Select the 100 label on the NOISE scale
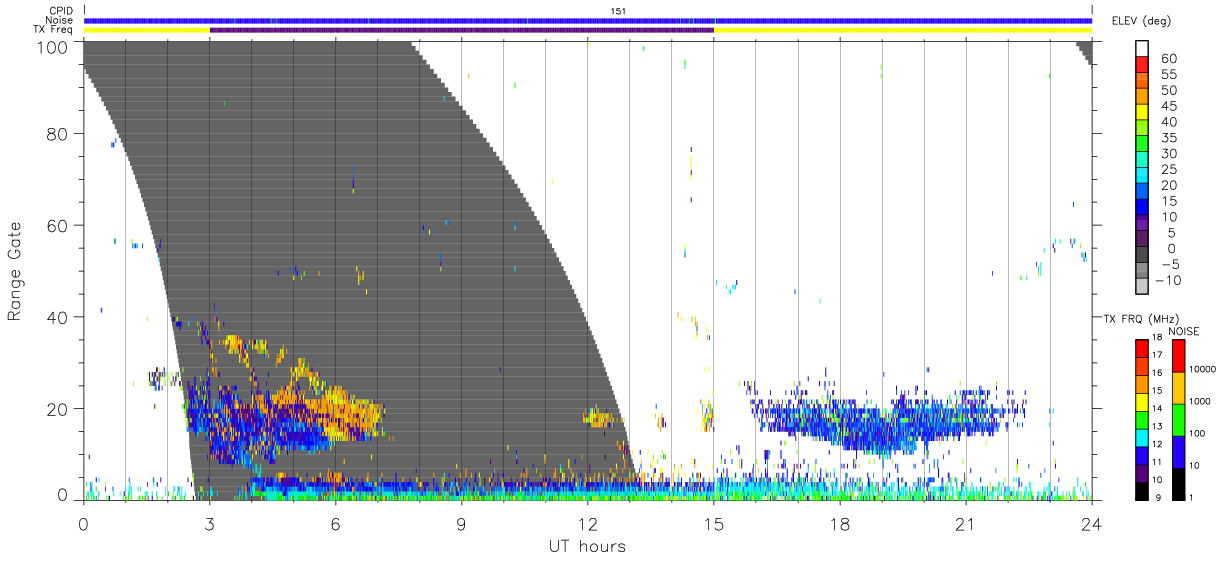This screenshot has width=1228, height=567. pos(1197,433)
